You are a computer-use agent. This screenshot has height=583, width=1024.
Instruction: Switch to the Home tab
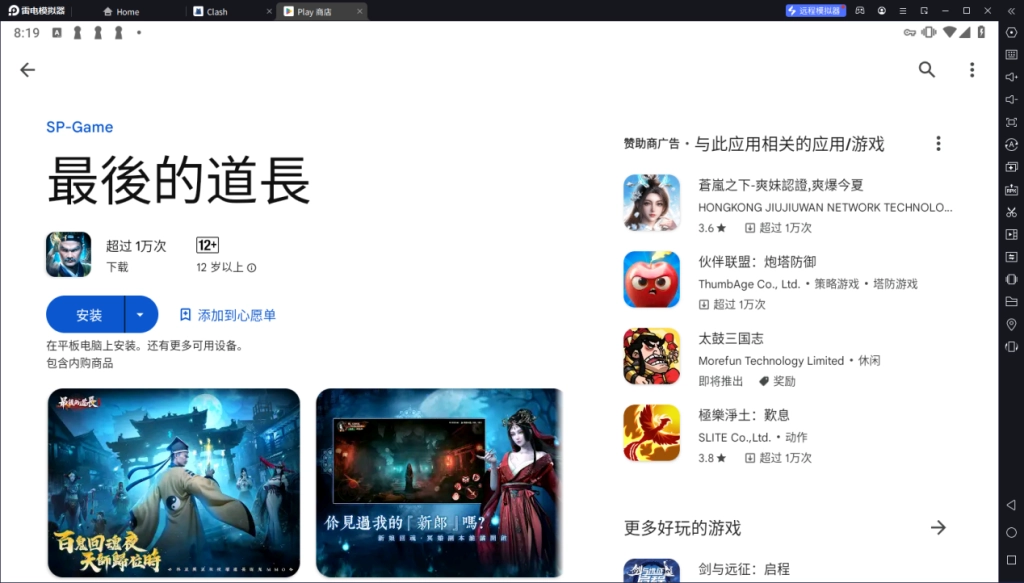(121, 12)
